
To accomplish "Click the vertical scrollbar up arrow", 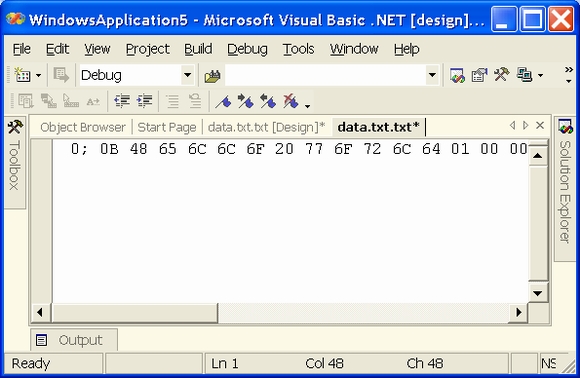I will click(x=538, y=156).
